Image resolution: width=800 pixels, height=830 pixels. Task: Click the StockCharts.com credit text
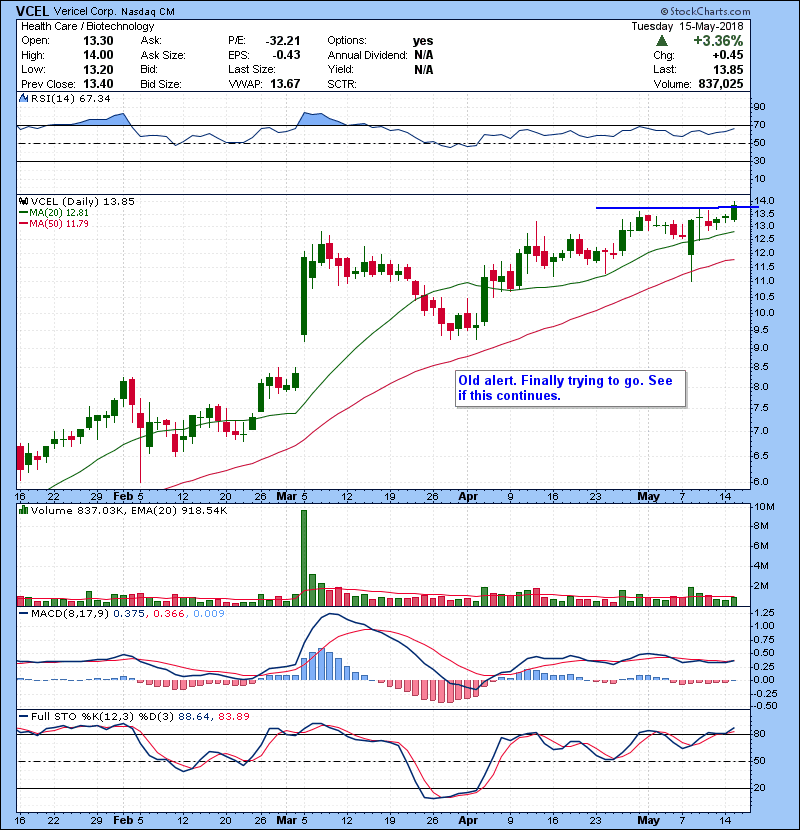[x=705, y=11]
